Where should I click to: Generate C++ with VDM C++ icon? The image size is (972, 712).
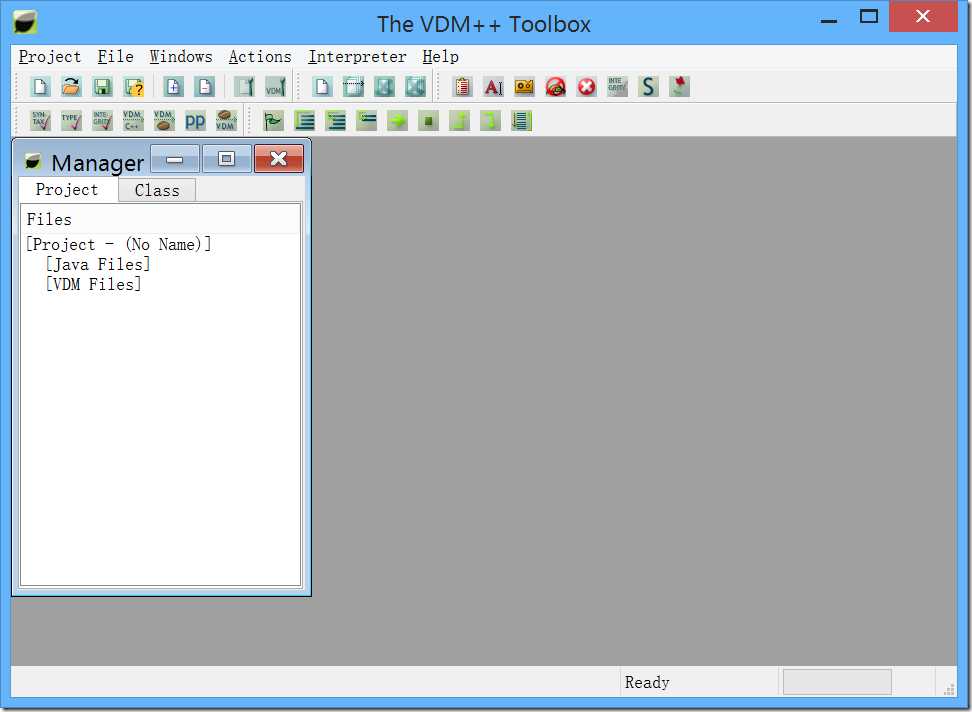133,121
